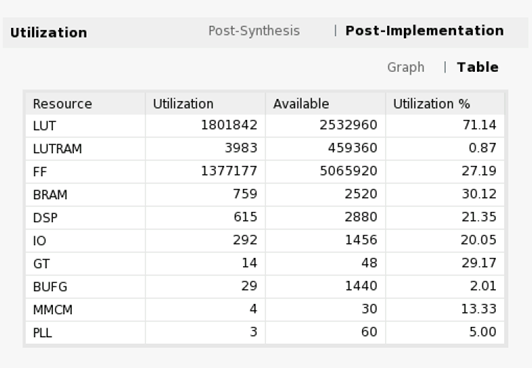Select the DSP resource row
The width and height of the screenshot is (532, 368).
[265, 218]
